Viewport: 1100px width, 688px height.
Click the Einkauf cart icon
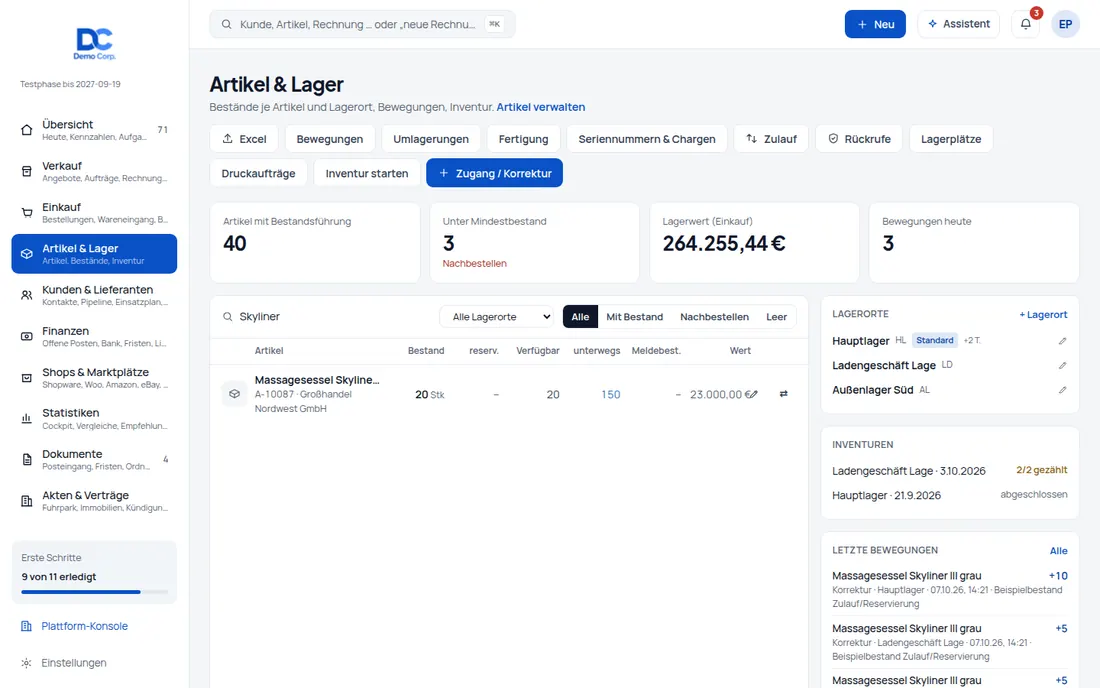coord(27,213)
